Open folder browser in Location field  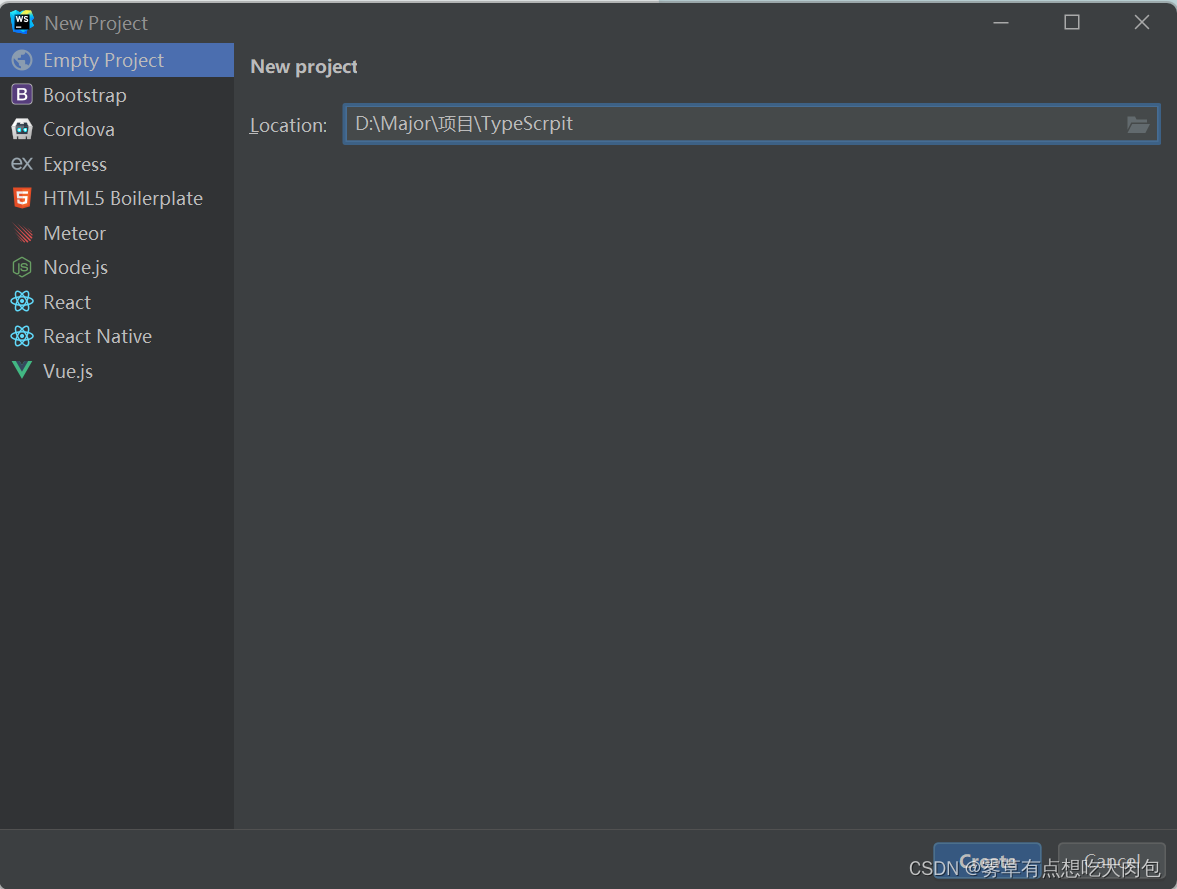click(x=1137, y=125)
